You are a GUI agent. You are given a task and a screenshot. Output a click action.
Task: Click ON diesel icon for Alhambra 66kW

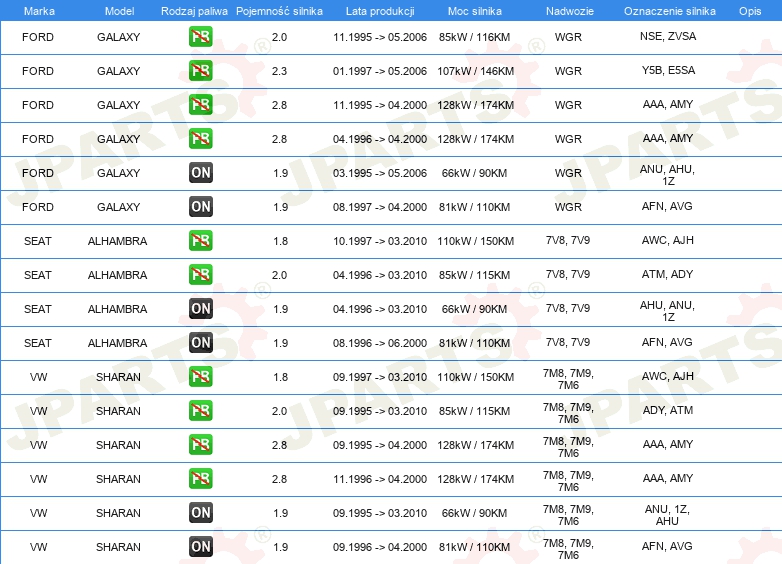(x=200, y=309)
